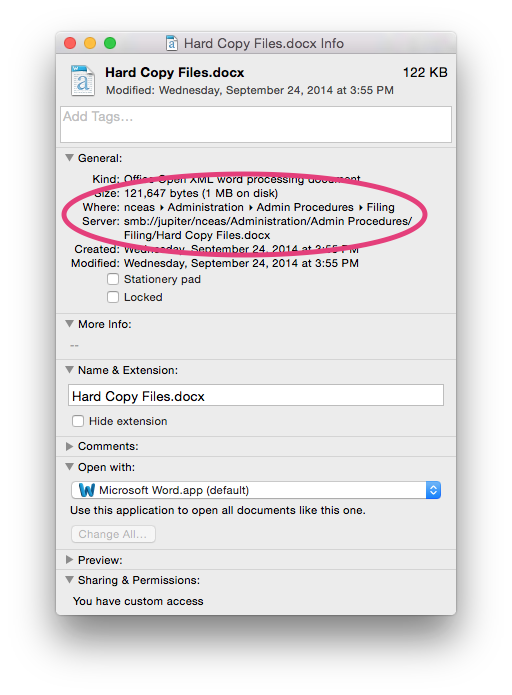The image size is (512, 695).
Task: Click the green zoom window button
Action: [x=110, y=43]
